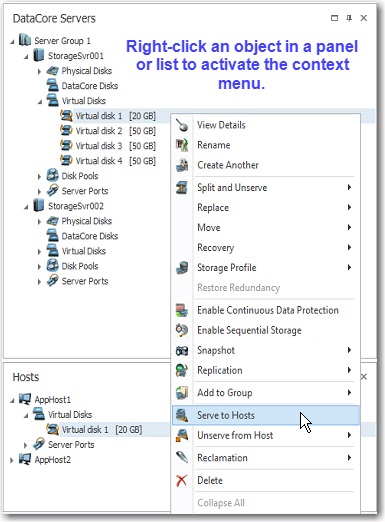Select DataCore Disks label under StorageSvr002
This screenshot has width=385, height=522.
click(x=90, y=236)
